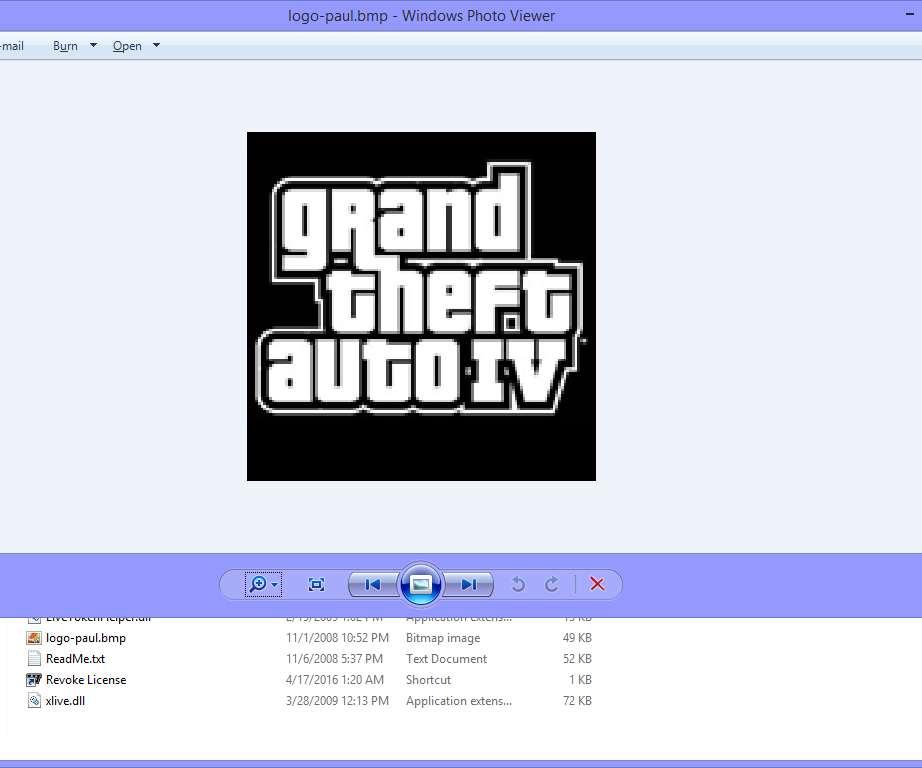Open the zoom level dropdown arrow

coord(273,584)
